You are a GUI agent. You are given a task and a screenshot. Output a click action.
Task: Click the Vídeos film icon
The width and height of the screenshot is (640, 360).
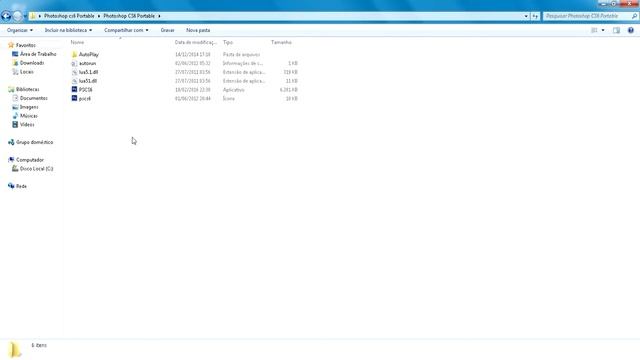coord(15,124)
